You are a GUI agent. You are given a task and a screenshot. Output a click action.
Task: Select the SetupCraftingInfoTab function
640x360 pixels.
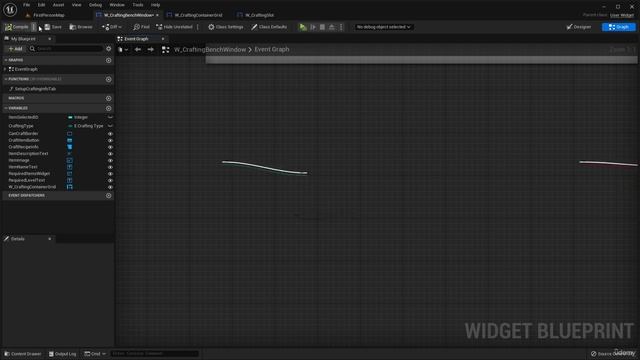[x=35, y=89]
